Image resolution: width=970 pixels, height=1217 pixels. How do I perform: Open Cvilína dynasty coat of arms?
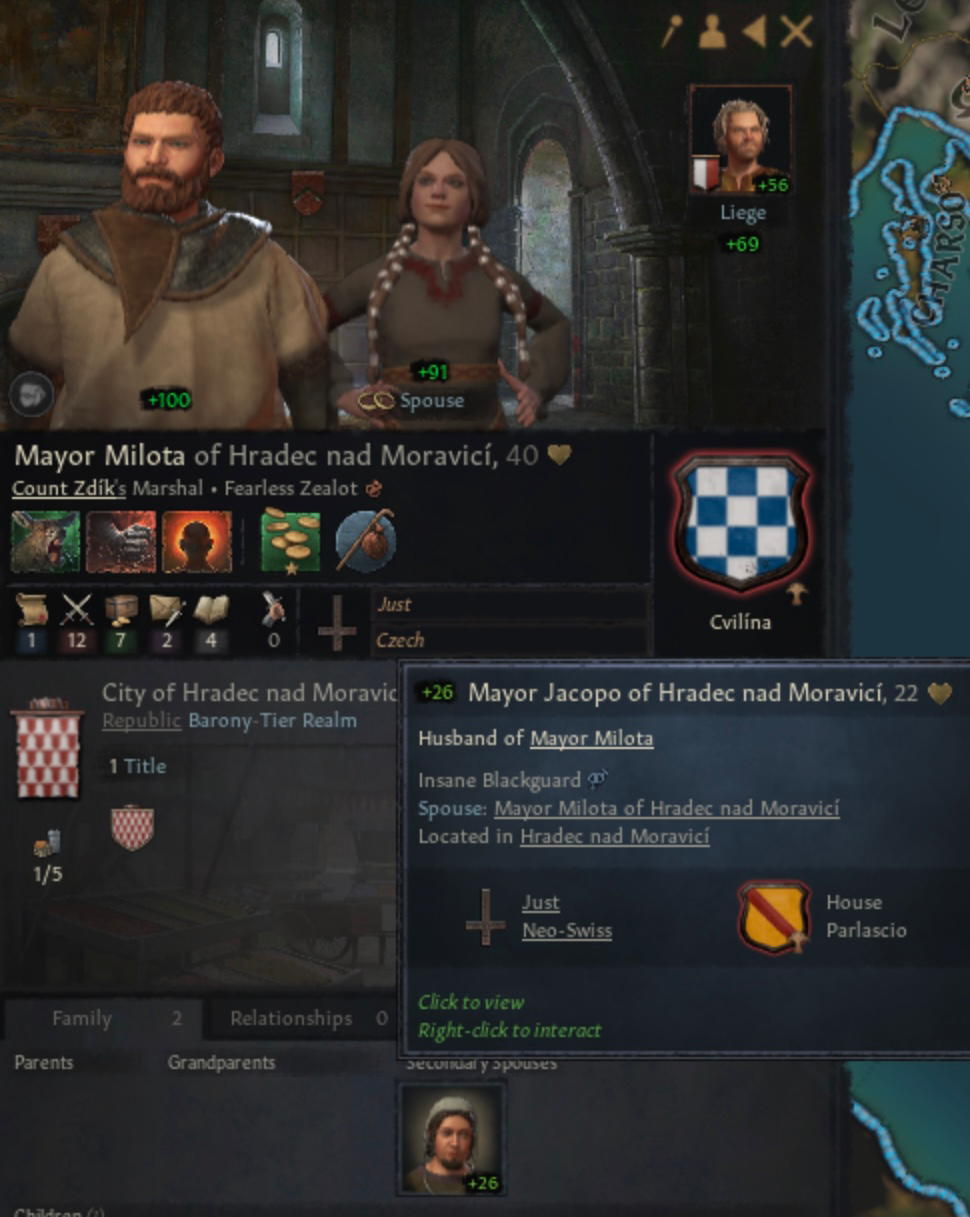click(x=741, y=523)
